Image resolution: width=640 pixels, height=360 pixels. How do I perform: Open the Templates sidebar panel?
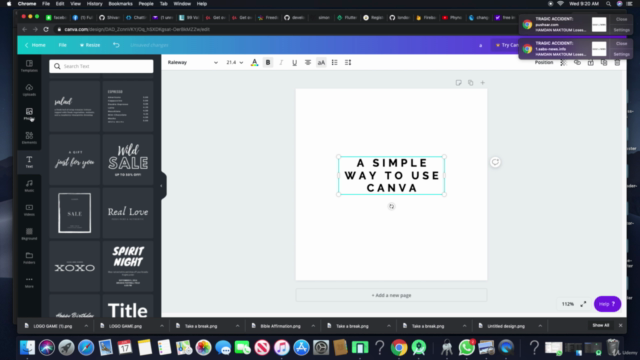pos(29,66)
